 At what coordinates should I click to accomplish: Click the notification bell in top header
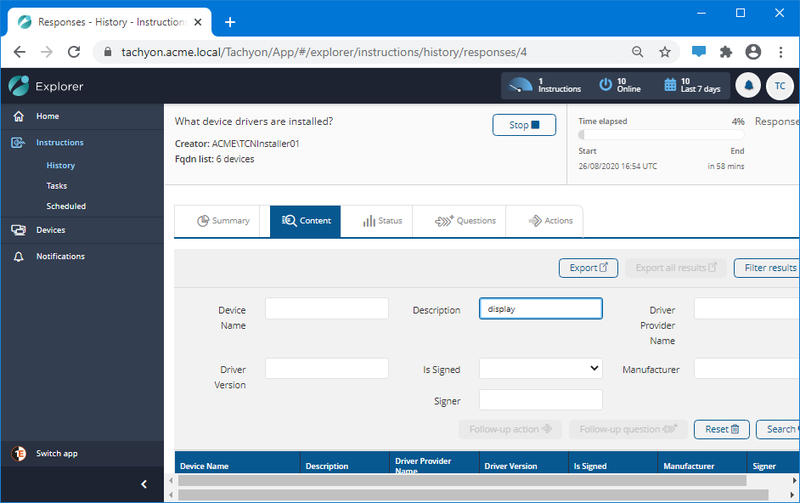[748, 86]
